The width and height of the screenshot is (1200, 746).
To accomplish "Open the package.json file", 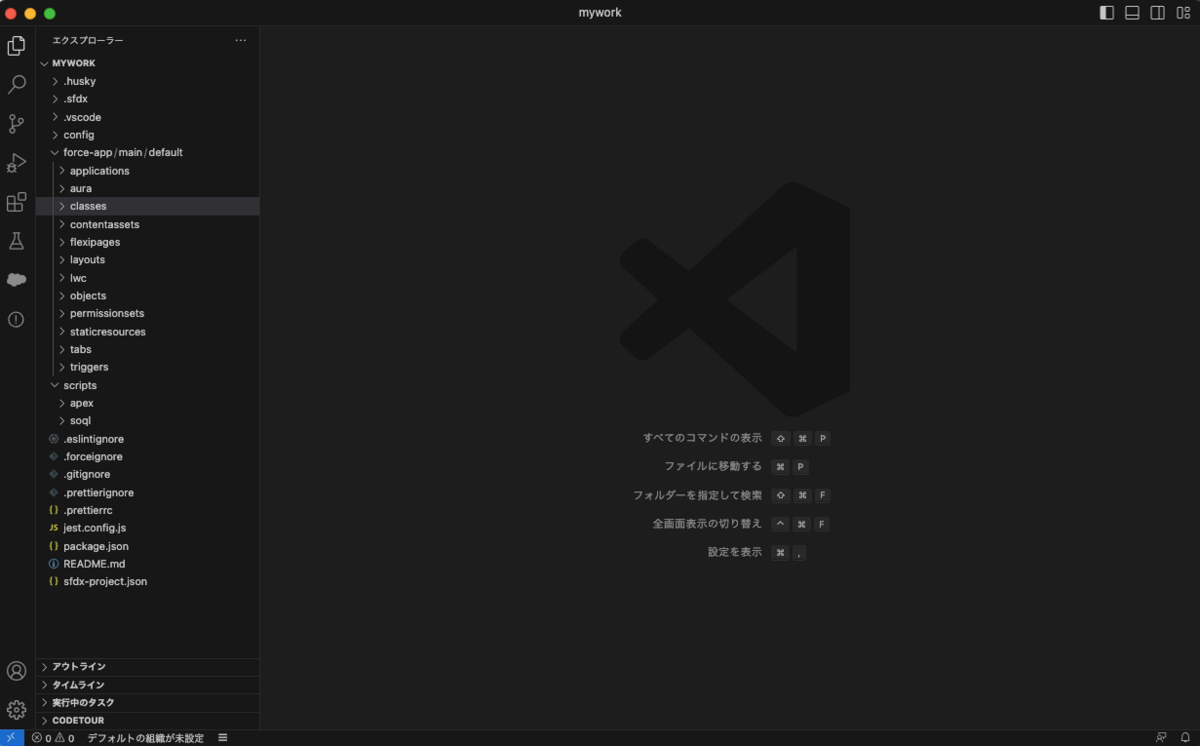I will [148, 546].
